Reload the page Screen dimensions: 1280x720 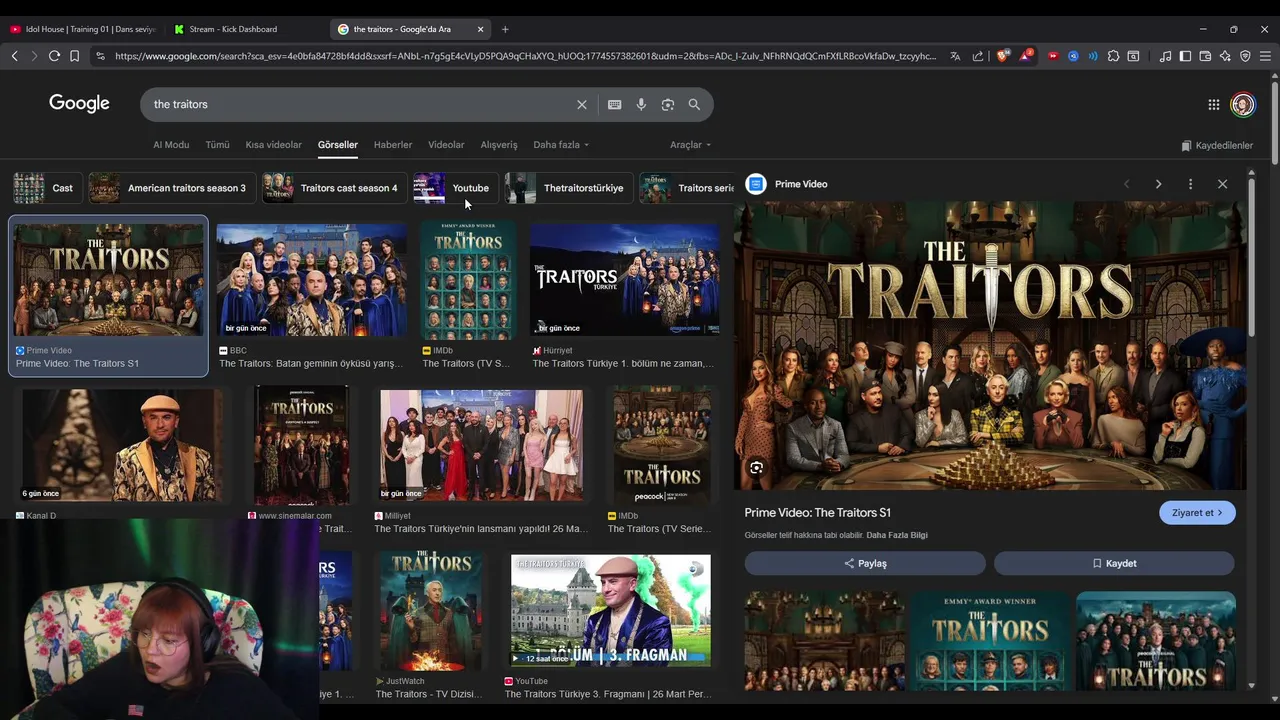coord(54,56)
